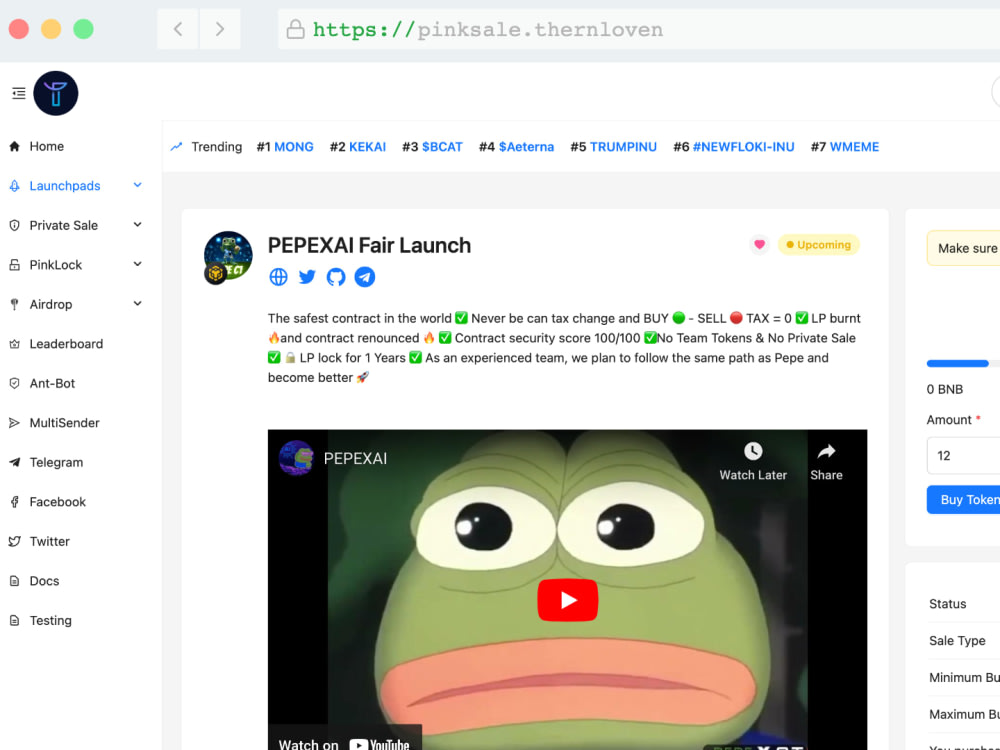
Task: Click the Amount input field
Action: coord(963,455)
